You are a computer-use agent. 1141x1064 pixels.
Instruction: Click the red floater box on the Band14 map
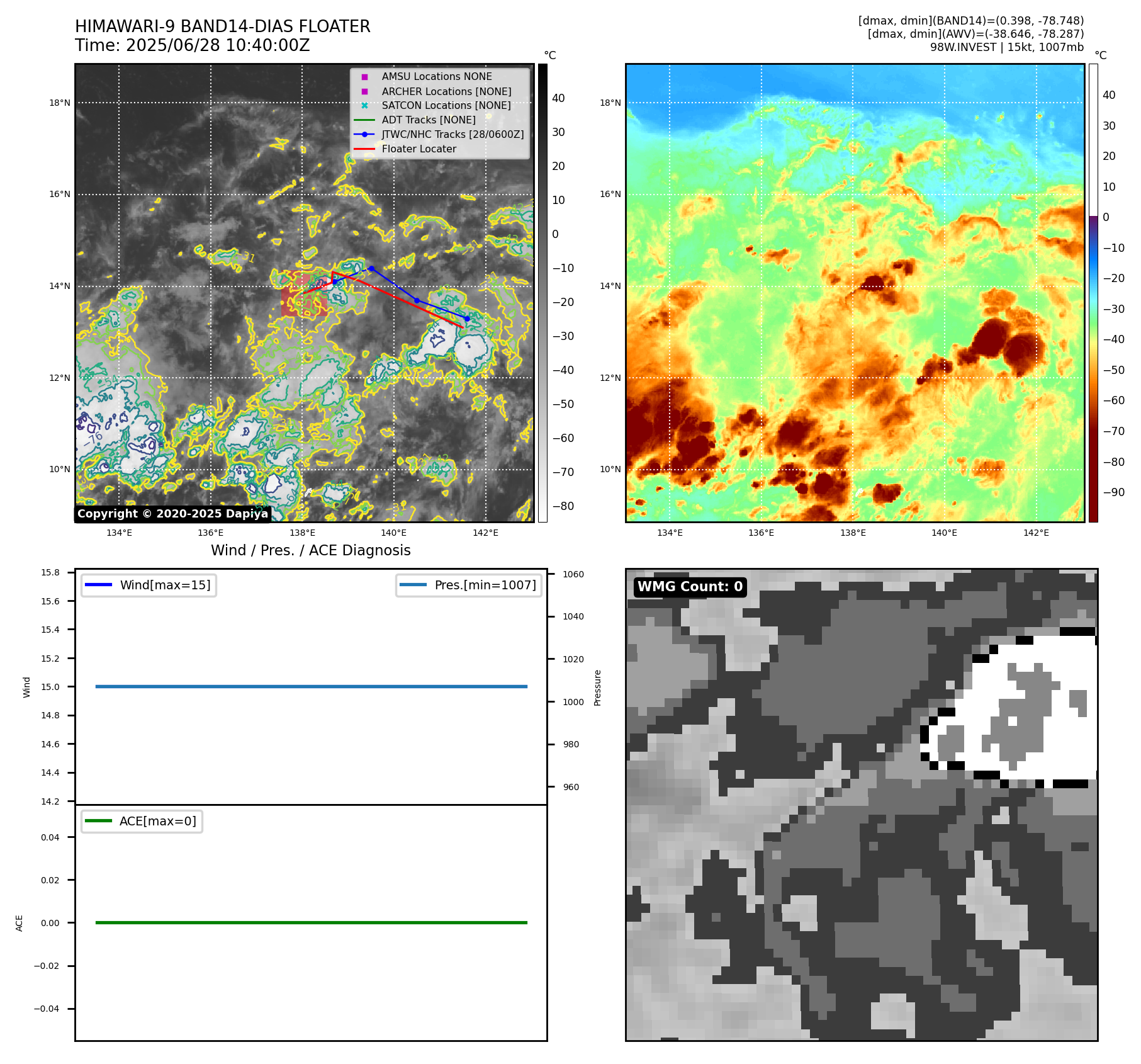pos(305,295)
